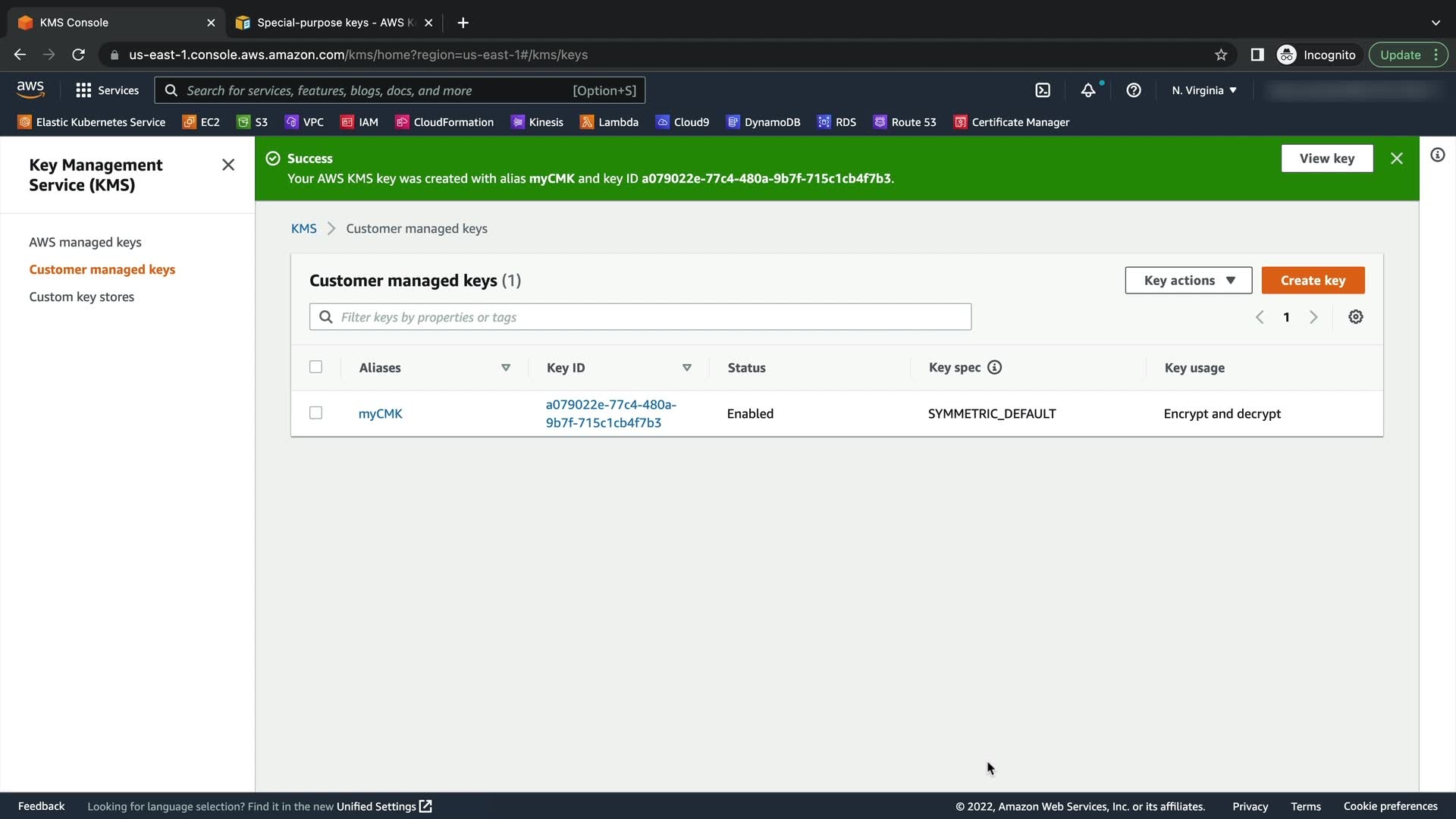The image size is (1456, 819).
Task: Open the myCMK alias link
Action: click(380, 413)
